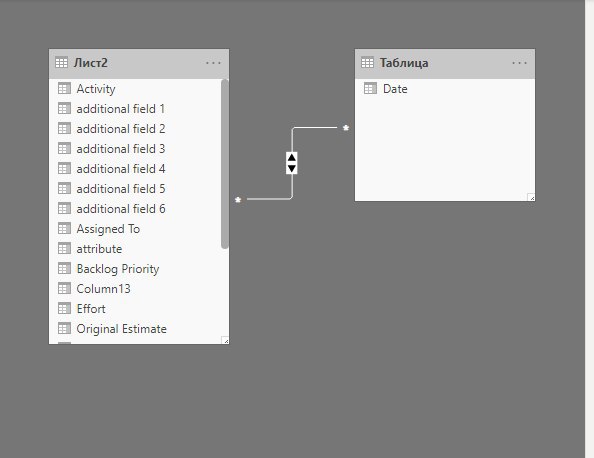Select the Assigned To field name
This screenshot has height=458, width=594.
pyautogui.click(x=108, y=229)
